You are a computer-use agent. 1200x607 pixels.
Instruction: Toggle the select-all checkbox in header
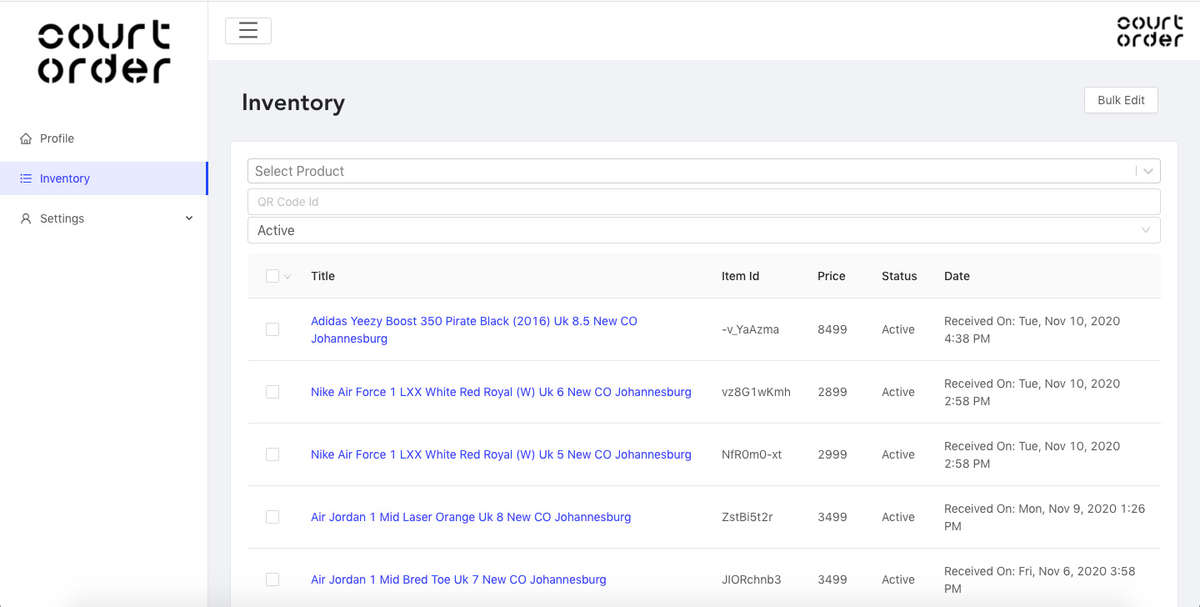272,276
